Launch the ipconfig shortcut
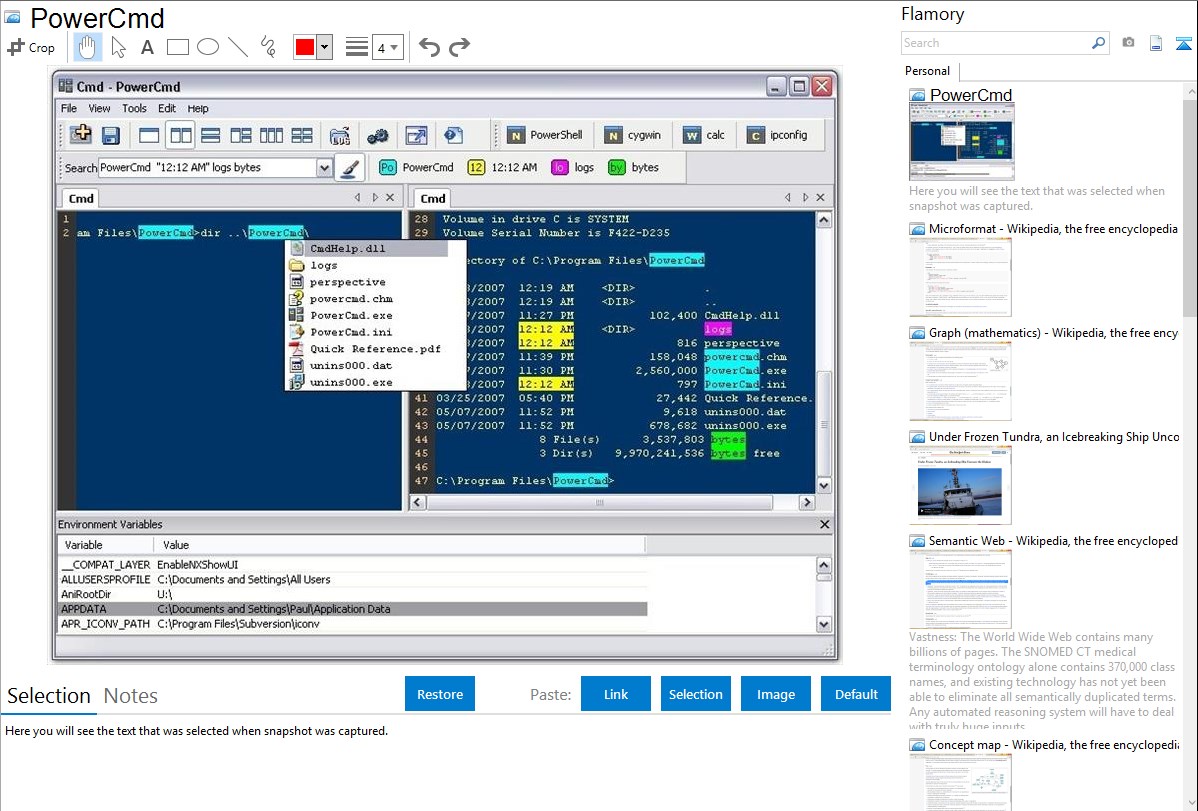This screenshot has width=1198, height=811. pyautogui.click(x=777, y=135)
